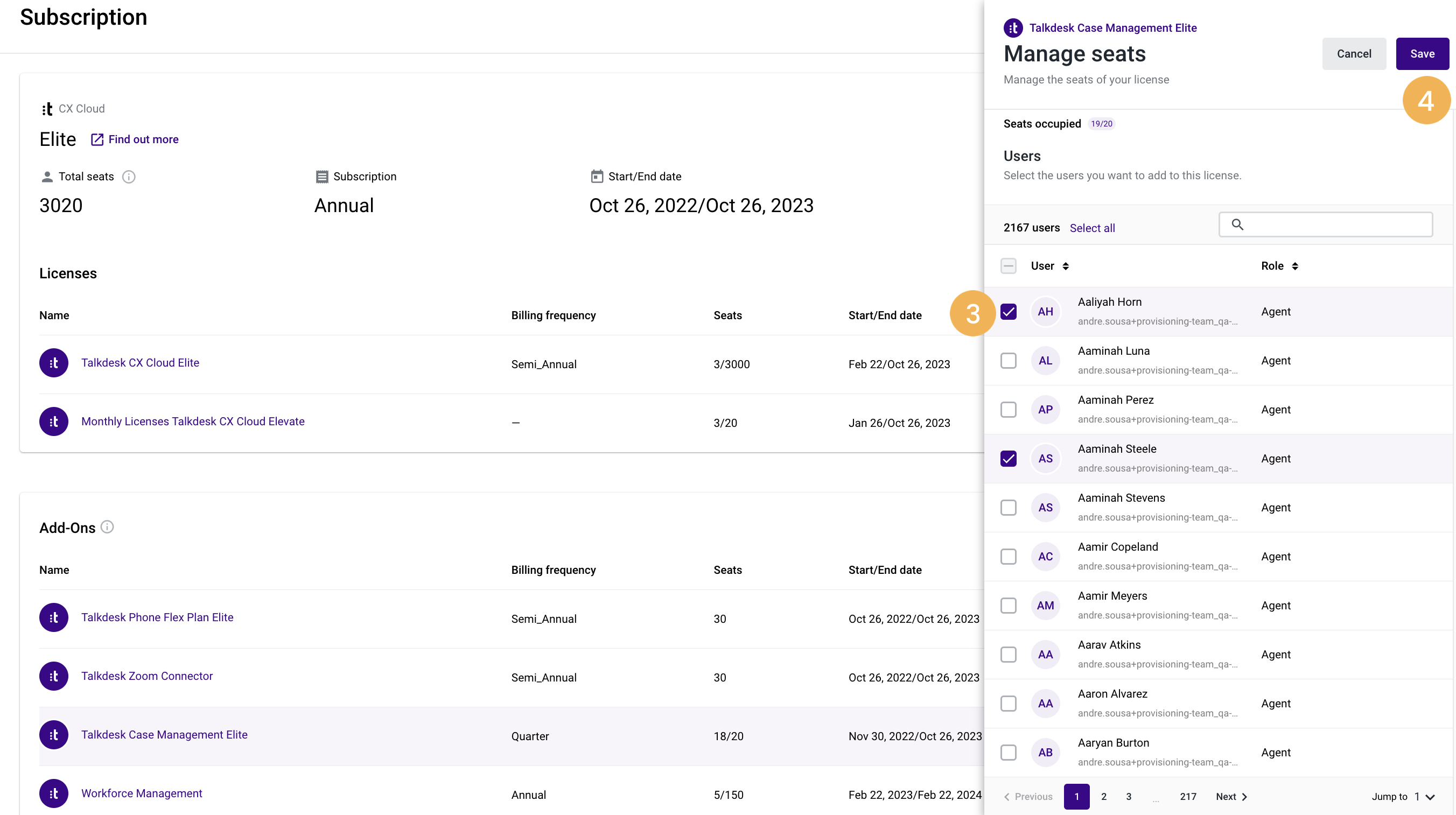Click the info icon beside Total seats

click(129, 177)
